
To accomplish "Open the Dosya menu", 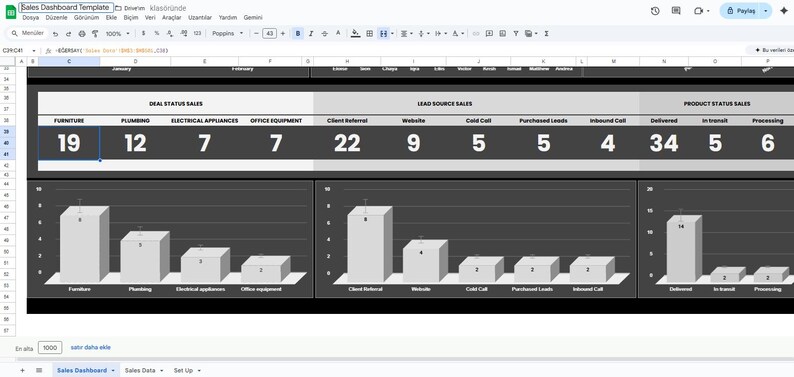I will click(30, 17).
